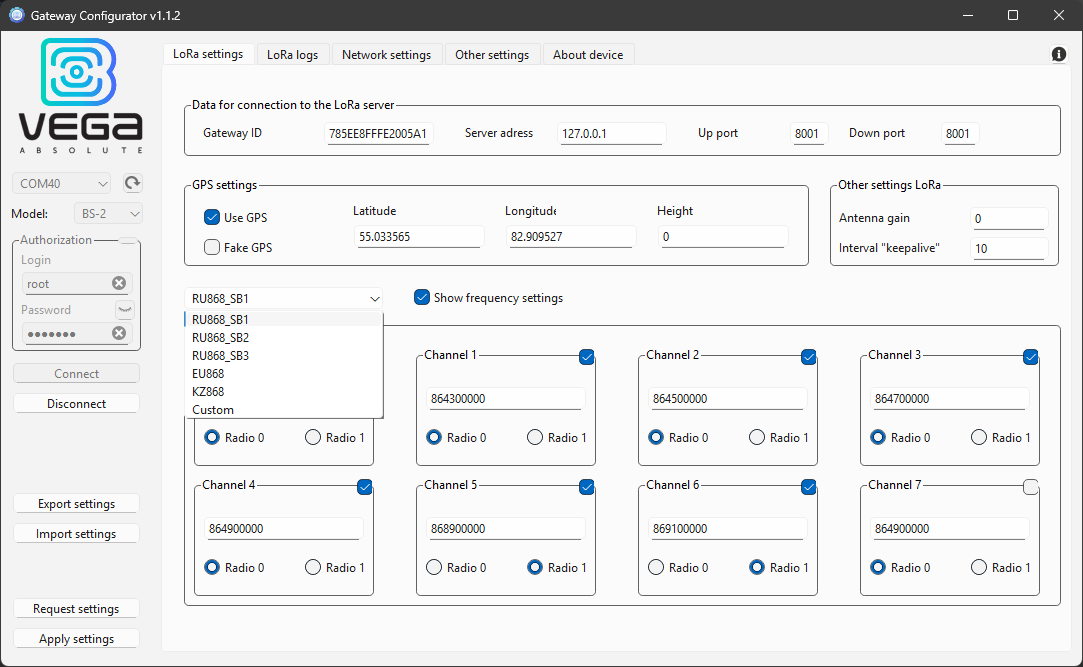Enable Channel 7
Screen dimensions: 1083x667
[1030, 487]
